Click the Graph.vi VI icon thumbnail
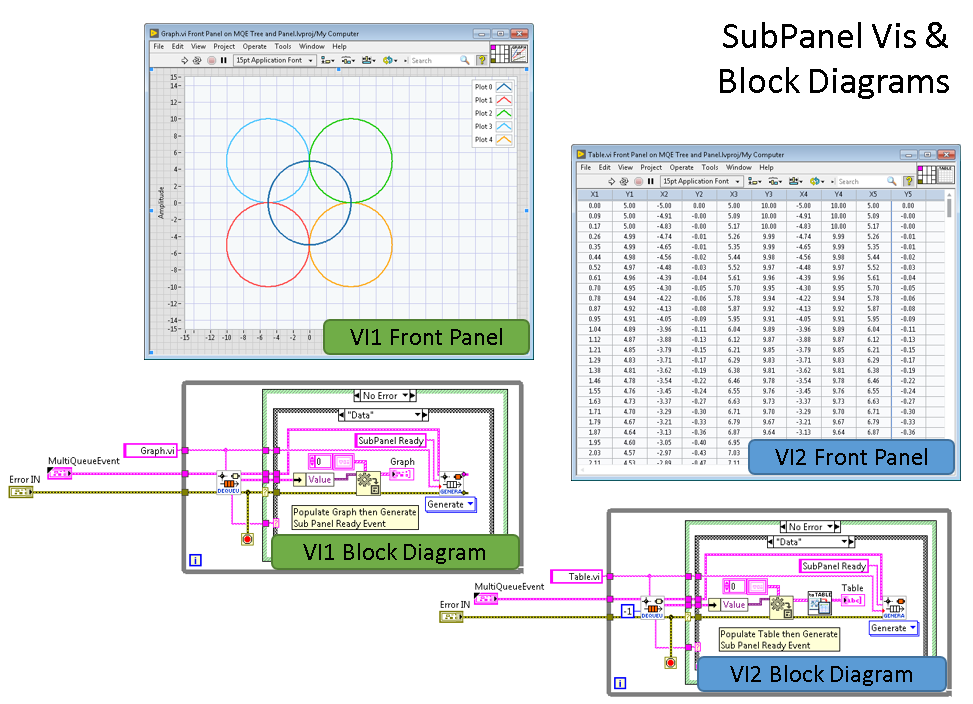This screenshot has width=973, height=704. (519, 53)
